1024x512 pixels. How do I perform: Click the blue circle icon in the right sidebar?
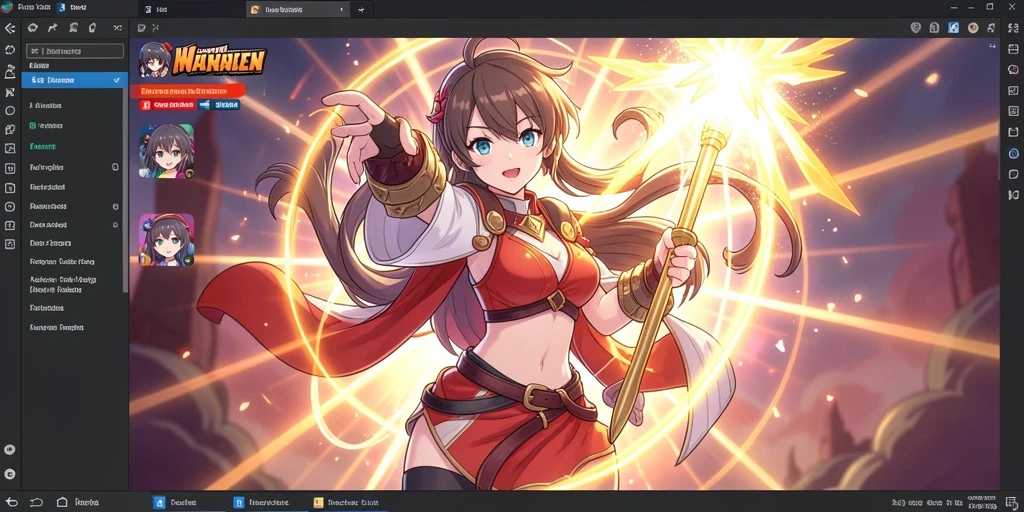point(1013,153)
